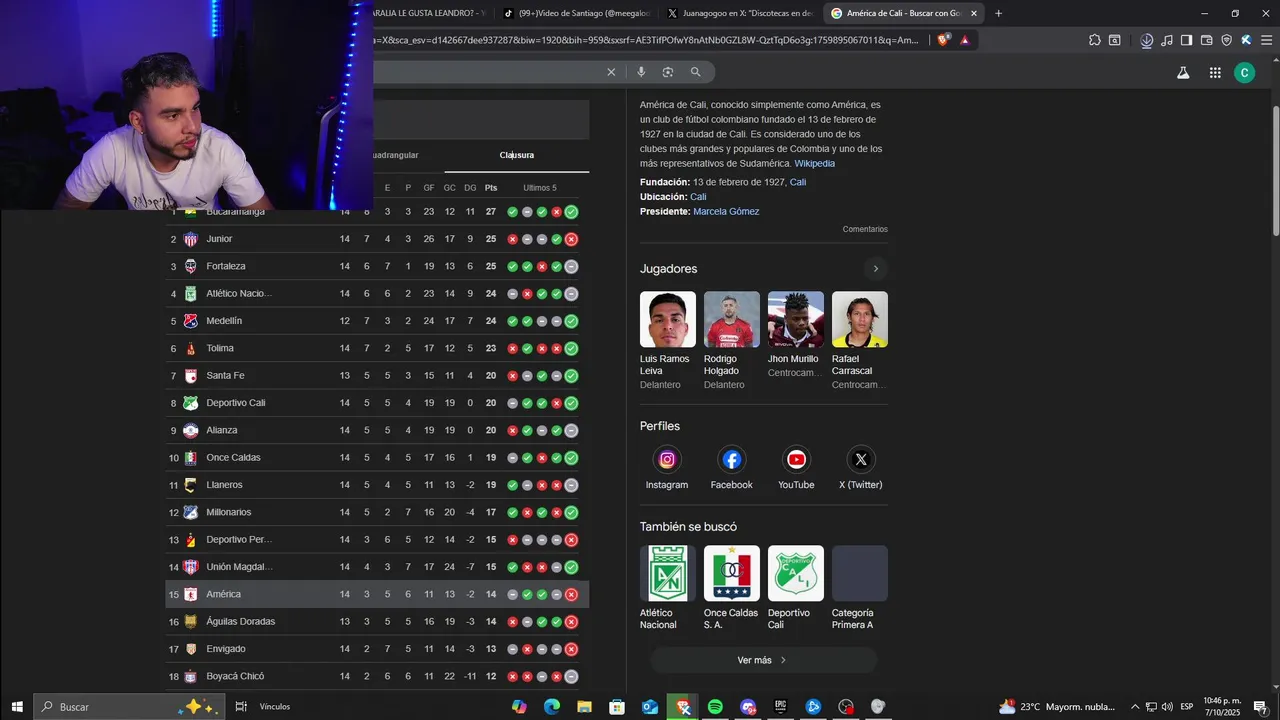The height and width of the screenshot is (720, 1280).
Task: Open the Atlético Nacional related search
Action: (667, 588)
